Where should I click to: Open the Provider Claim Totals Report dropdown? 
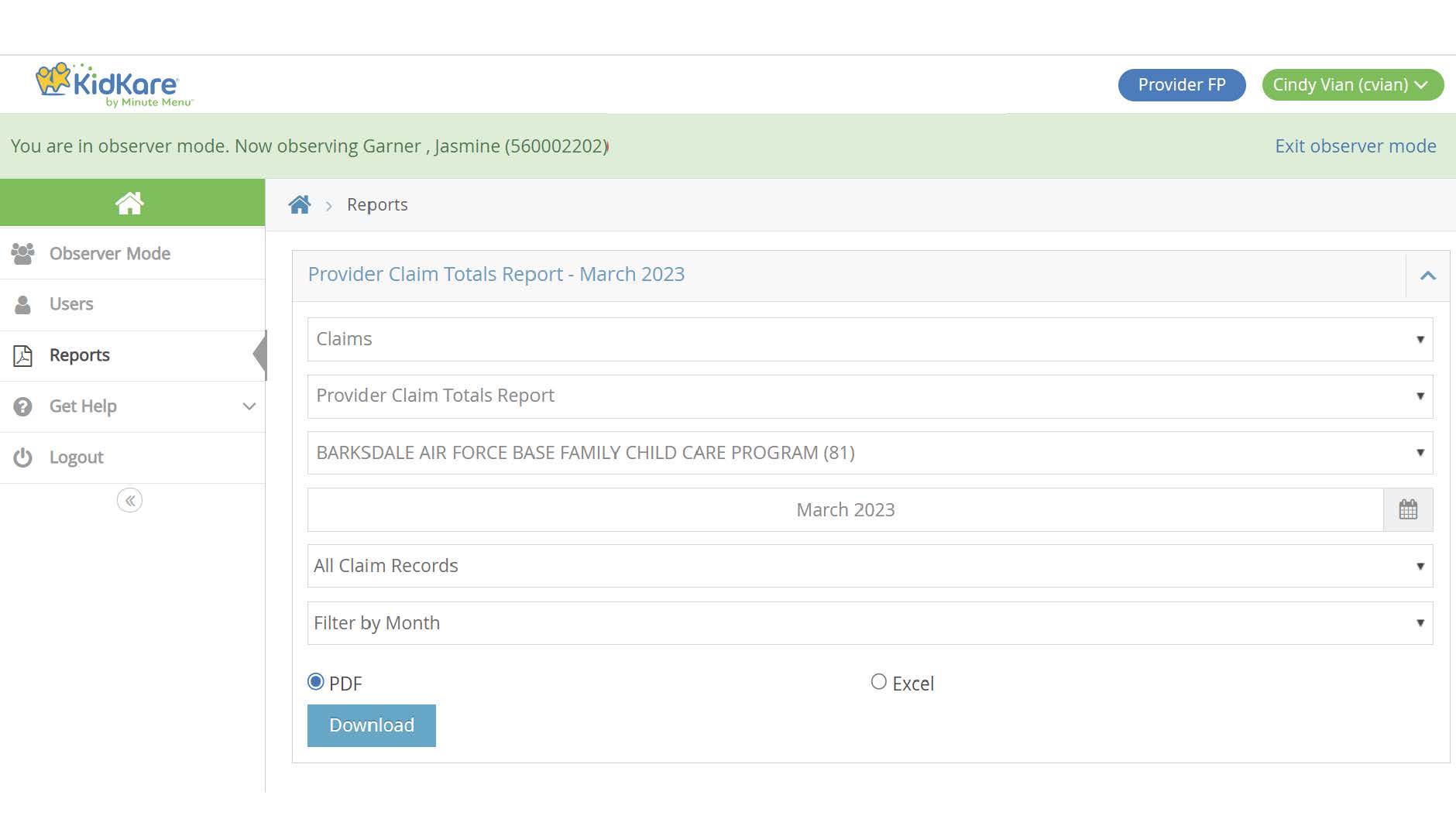[x=870, y=396]
